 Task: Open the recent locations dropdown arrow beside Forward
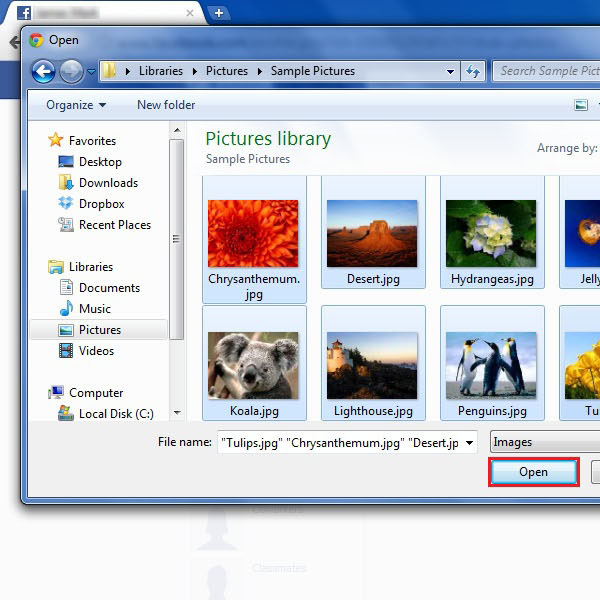[x=91, y=71]
